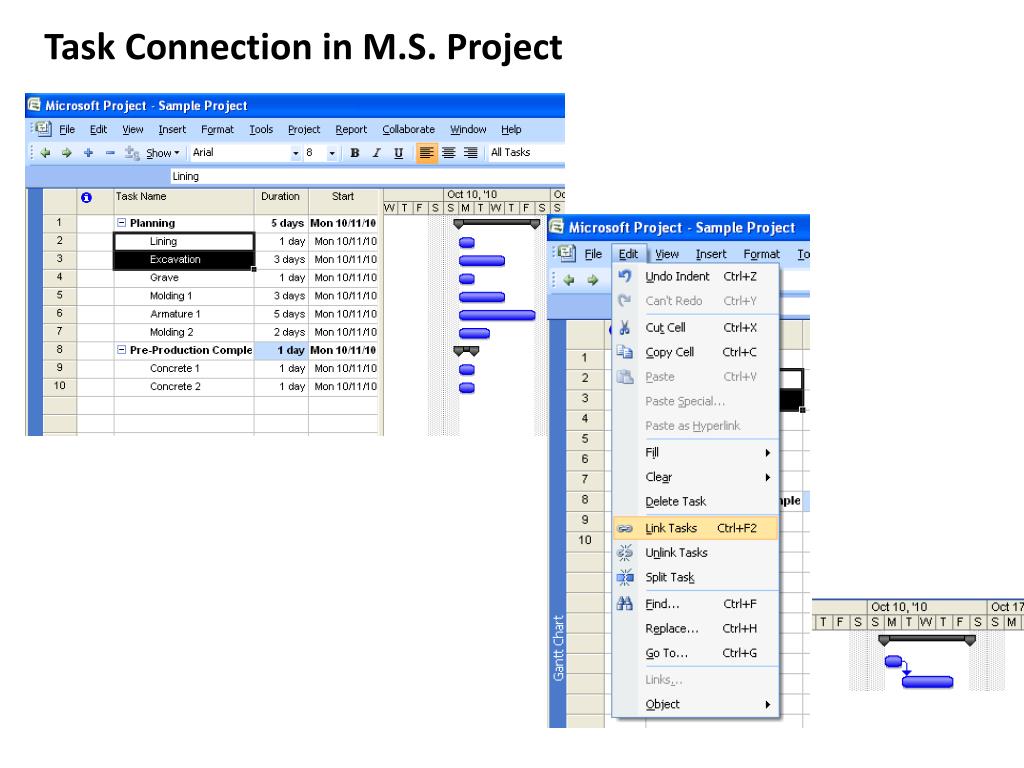
Task: Click the linked Excavation bar in small chart
Action: tap(927, 682)
